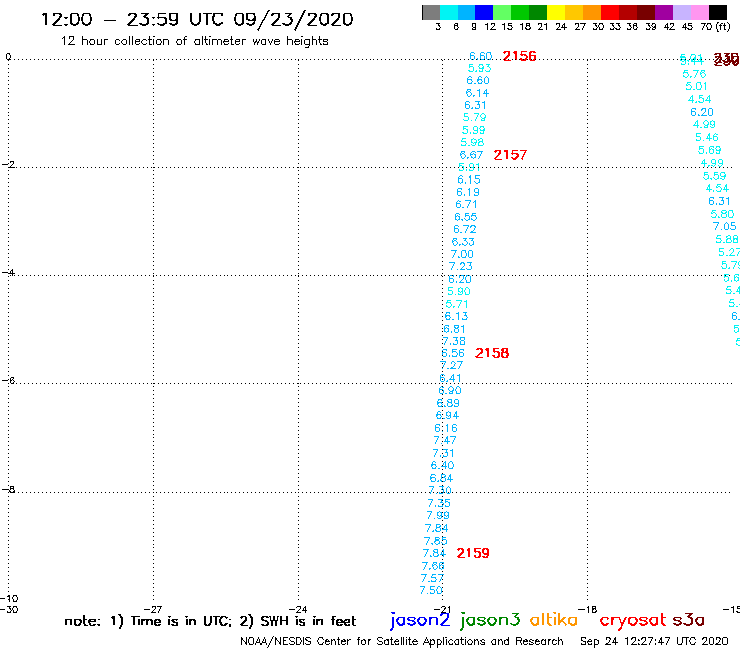Click the longitude axis label -27
The width and height of the screenshot is (740, 650).
pyautogui.click(x=153, y=610)
